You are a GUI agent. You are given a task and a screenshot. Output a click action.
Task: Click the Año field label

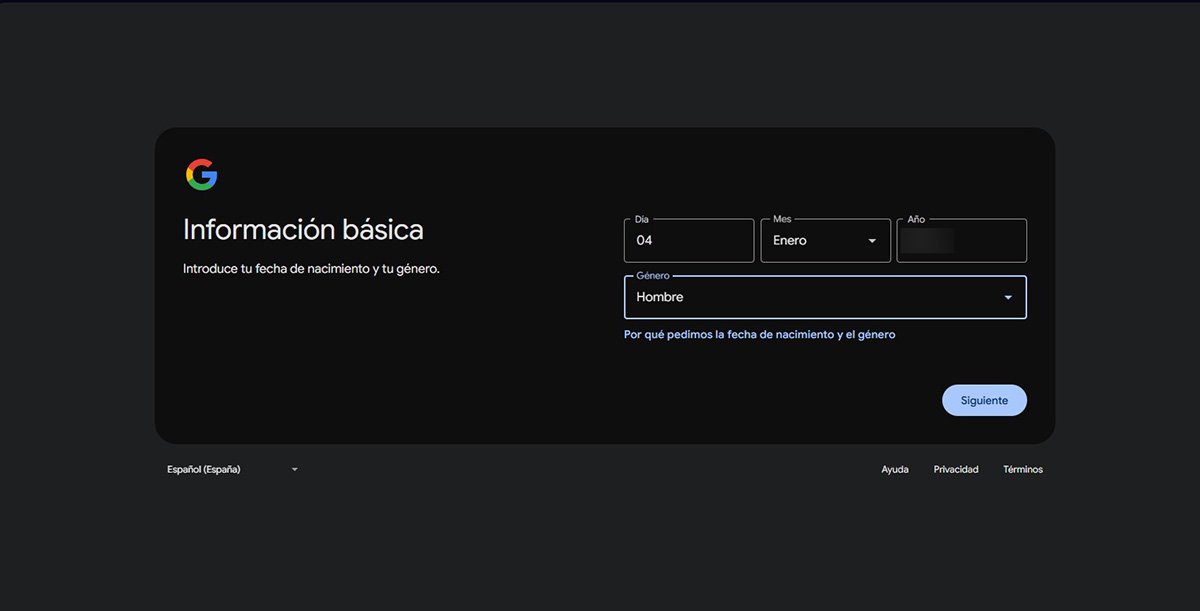point(915,219)
